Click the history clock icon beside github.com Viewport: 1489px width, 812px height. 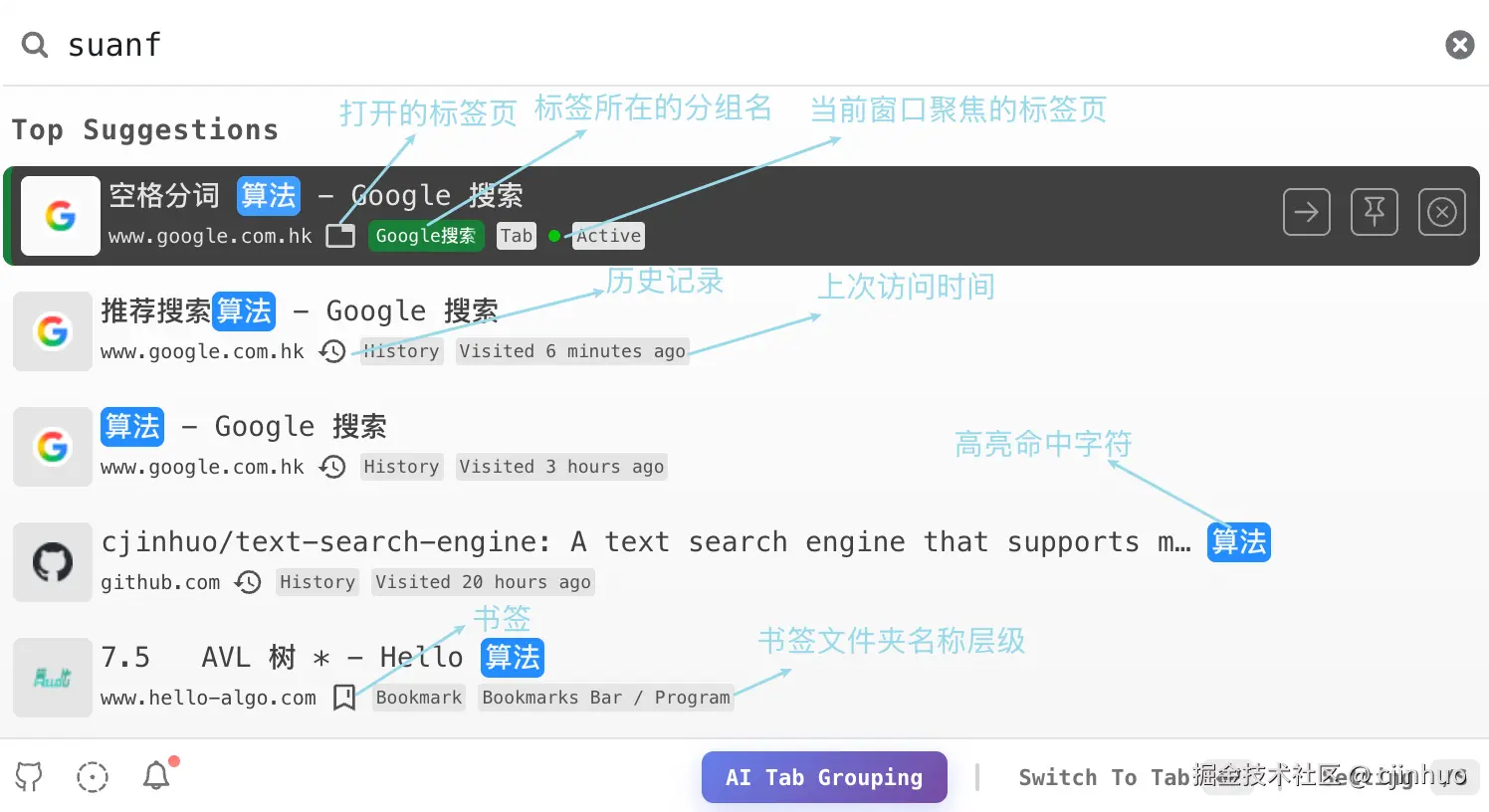[x=248, y=582]
